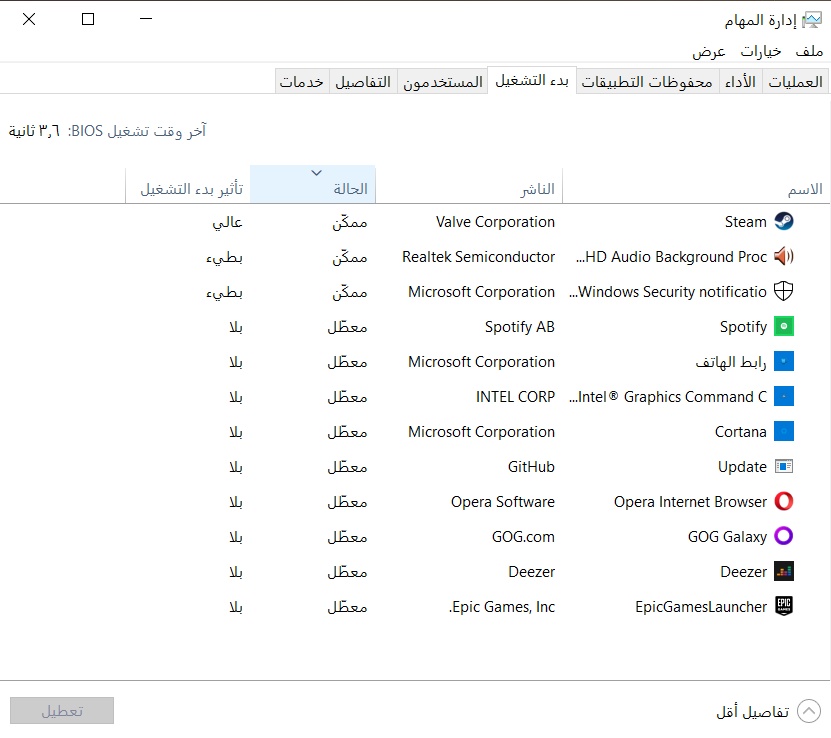Click the Realtek HD Audio speaker icon
The width and height of the screenshot is (831, 738).
coord(783,256)
